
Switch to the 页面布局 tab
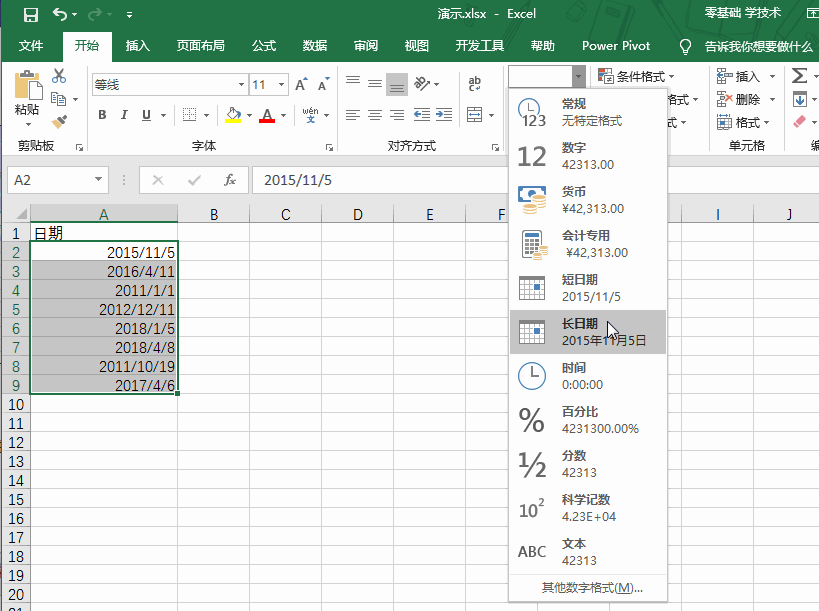(201, 46)
